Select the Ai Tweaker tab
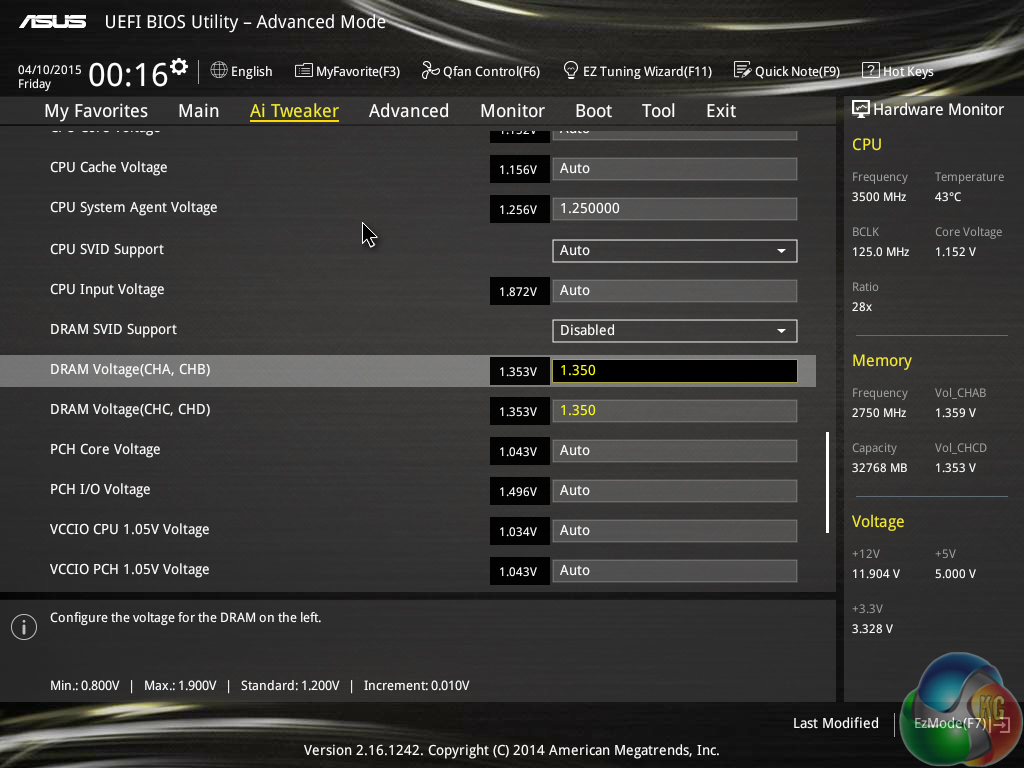1024x768 pixels. (294, 110)
